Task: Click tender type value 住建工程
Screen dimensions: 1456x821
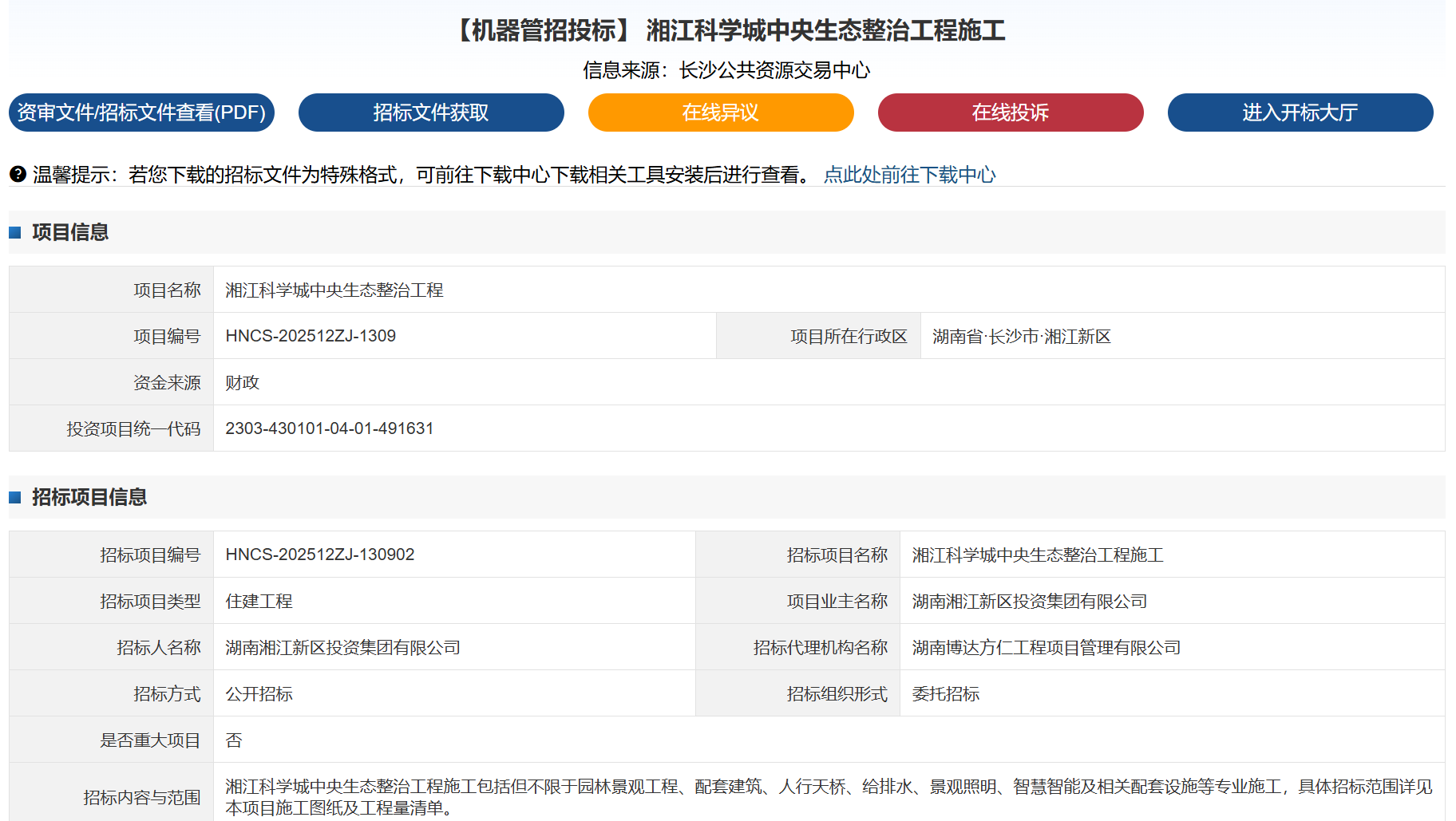Action: pos(259,601)
